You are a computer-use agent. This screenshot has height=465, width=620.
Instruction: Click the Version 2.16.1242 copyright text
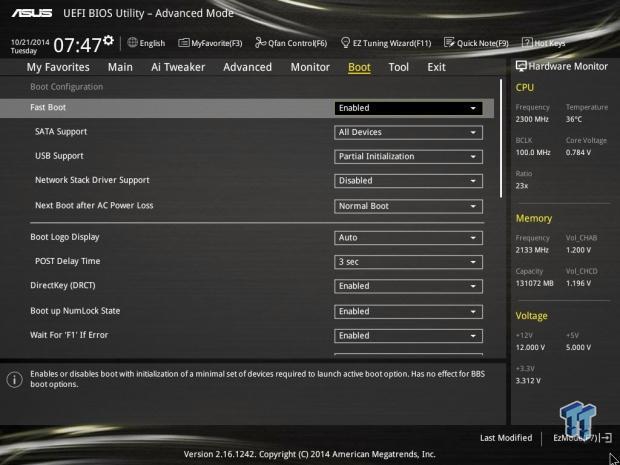click(310, 454)
